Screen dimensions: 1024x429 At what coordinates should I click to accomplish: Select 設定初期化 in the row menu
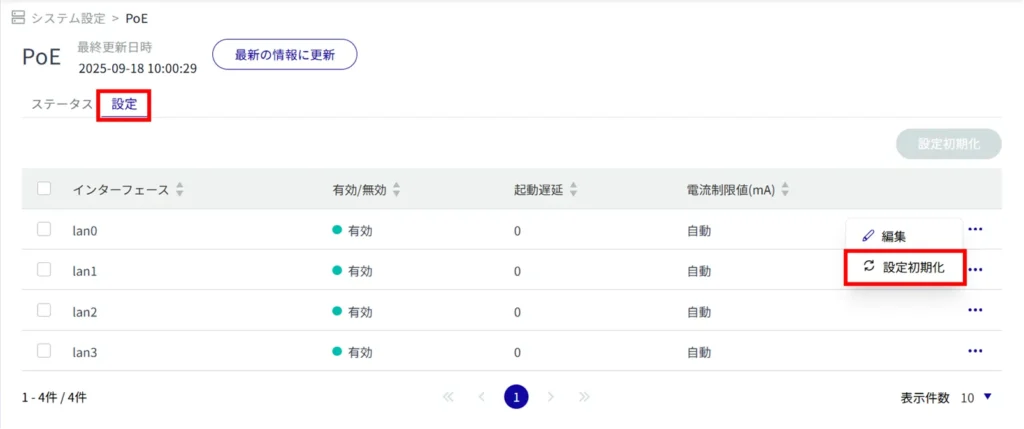pyautogui.click(x=906, y=267)
